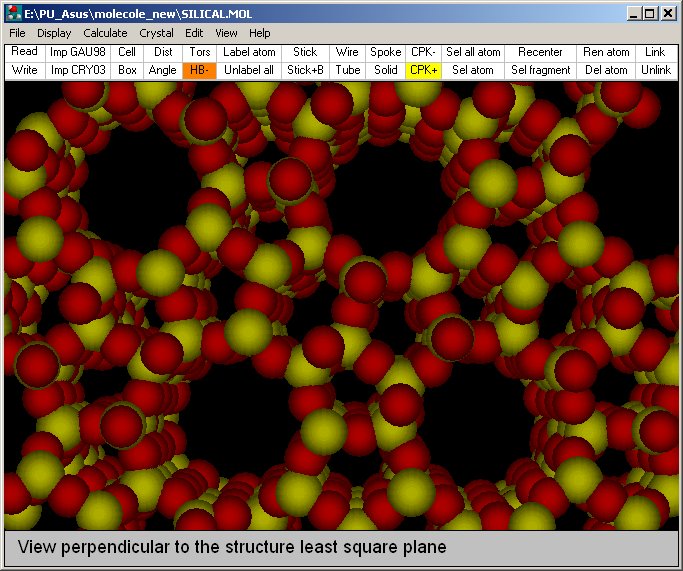Click the Link button
683x571 pixels.
click(656, 52)
